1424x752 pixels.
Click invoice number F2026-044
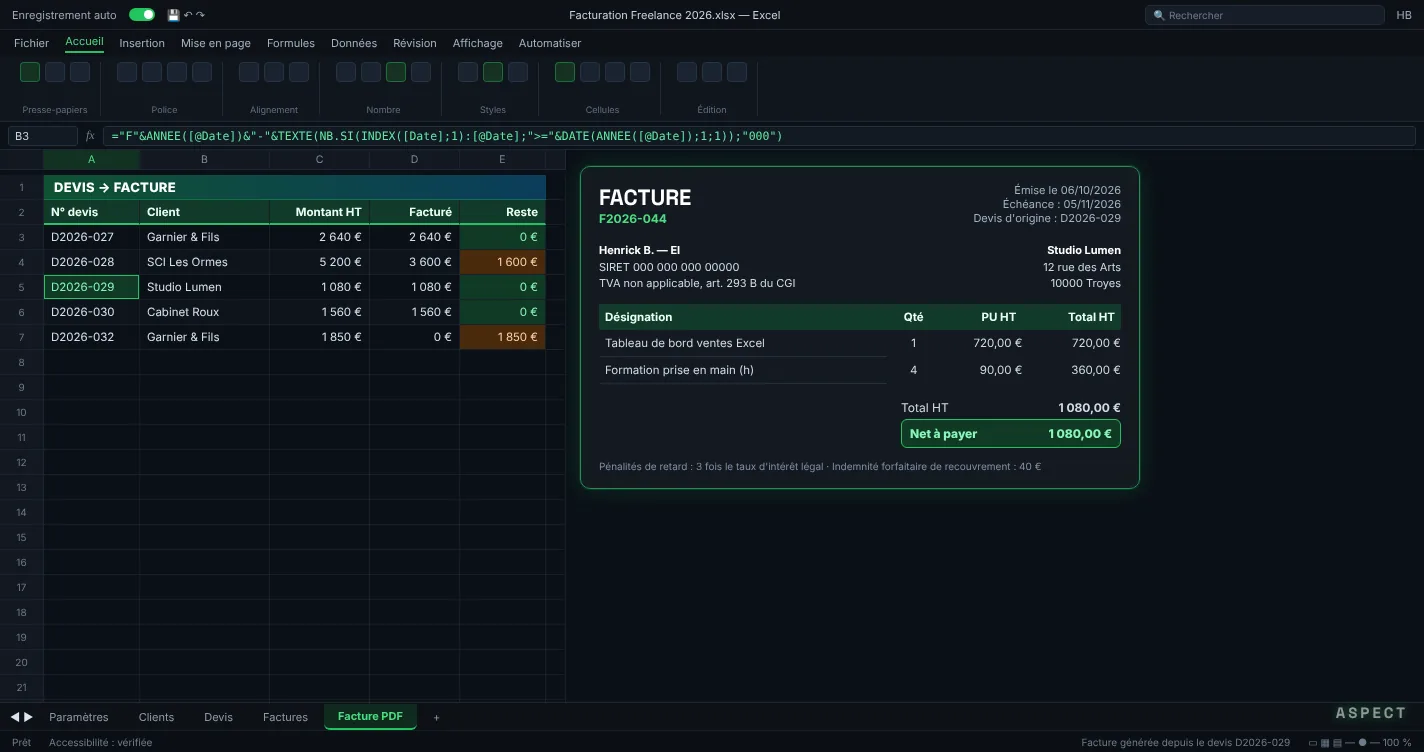click(633, 219)
